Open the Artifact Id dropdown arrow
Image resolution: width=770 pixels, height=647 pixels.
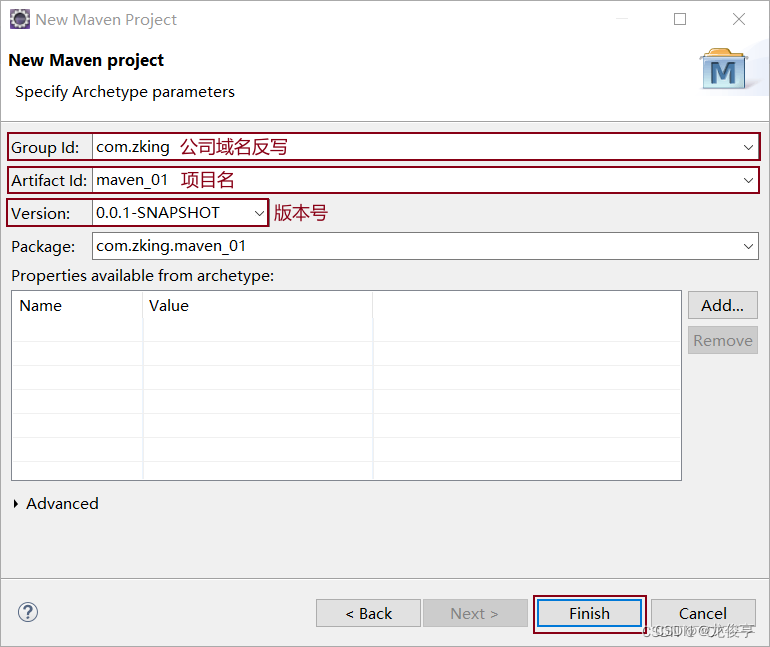click(748, 180)
